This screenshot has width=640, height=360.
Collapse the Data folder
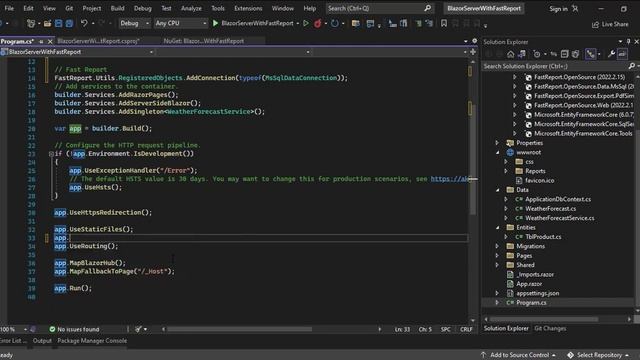[497, 190]
